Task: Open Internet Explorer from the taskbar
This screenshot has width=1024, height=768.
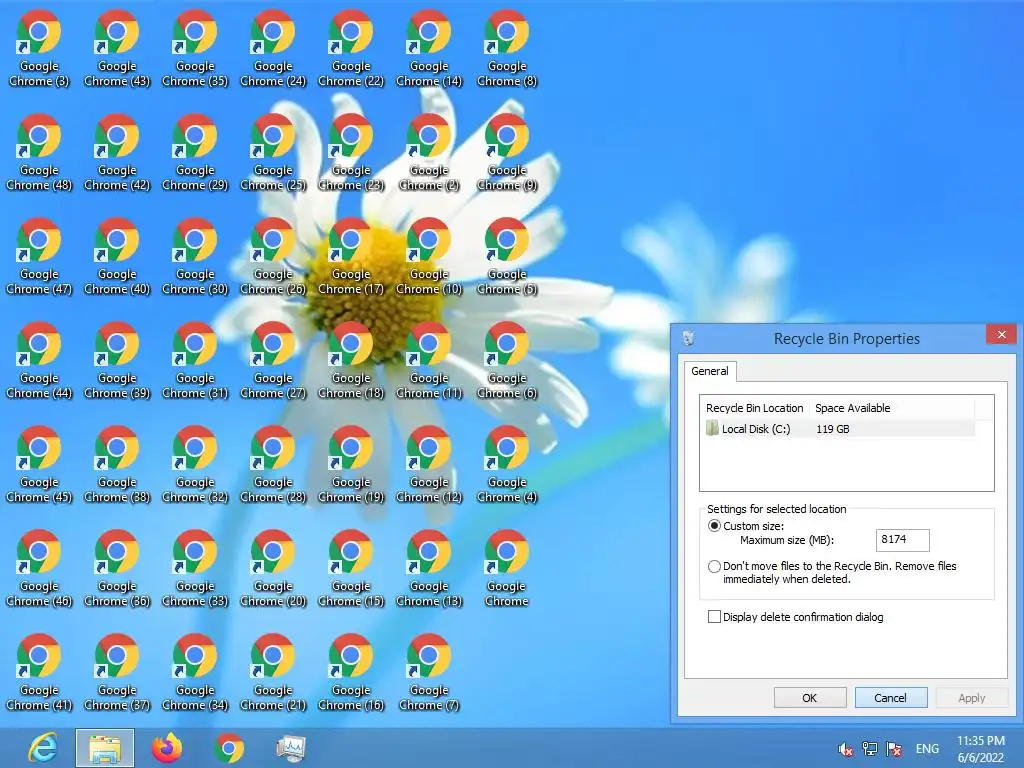Action: pyautogui.click(x=43, y=748)
